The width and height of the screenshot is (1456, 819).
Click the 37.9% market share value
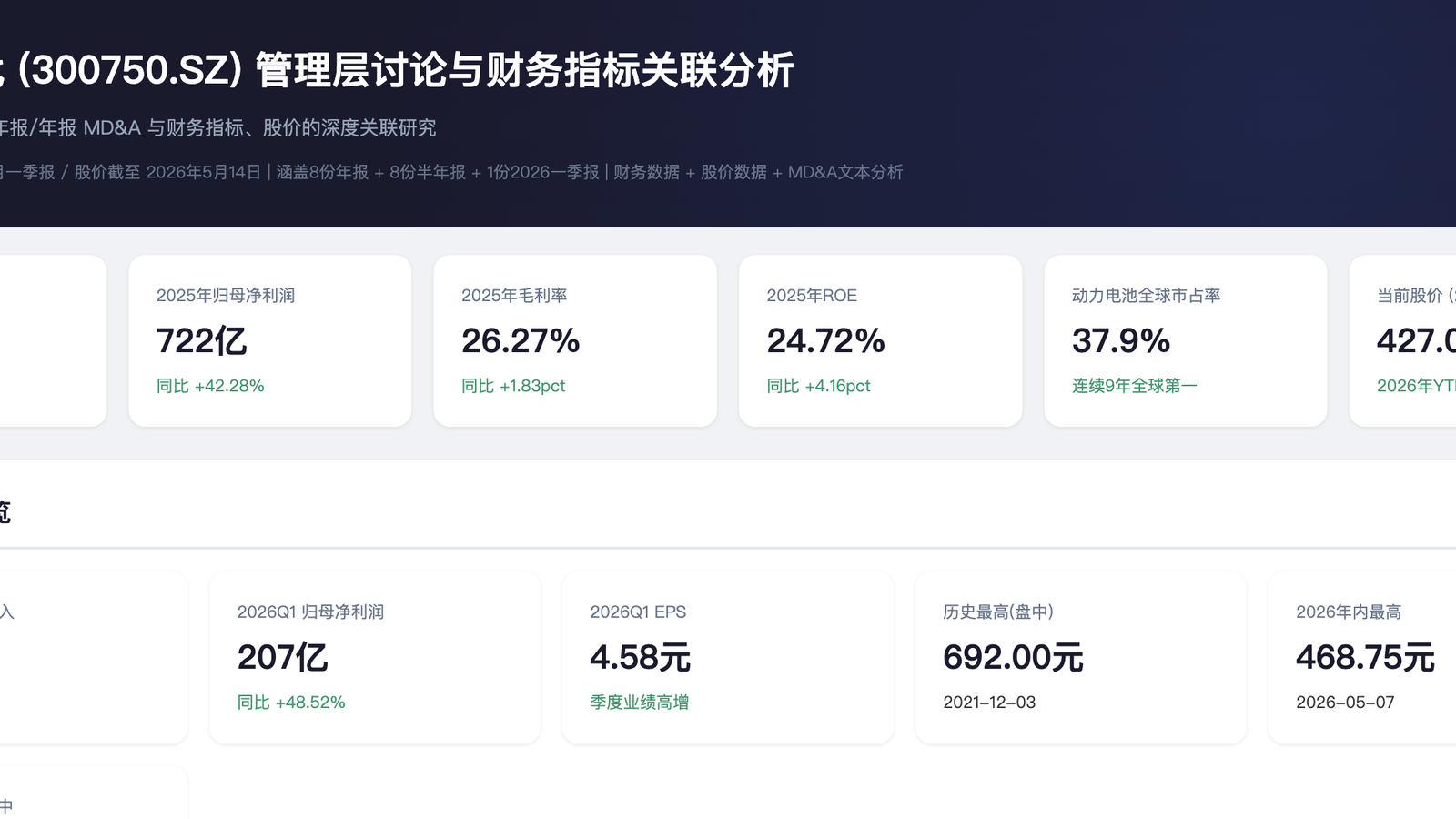(x=1121, y=340)
